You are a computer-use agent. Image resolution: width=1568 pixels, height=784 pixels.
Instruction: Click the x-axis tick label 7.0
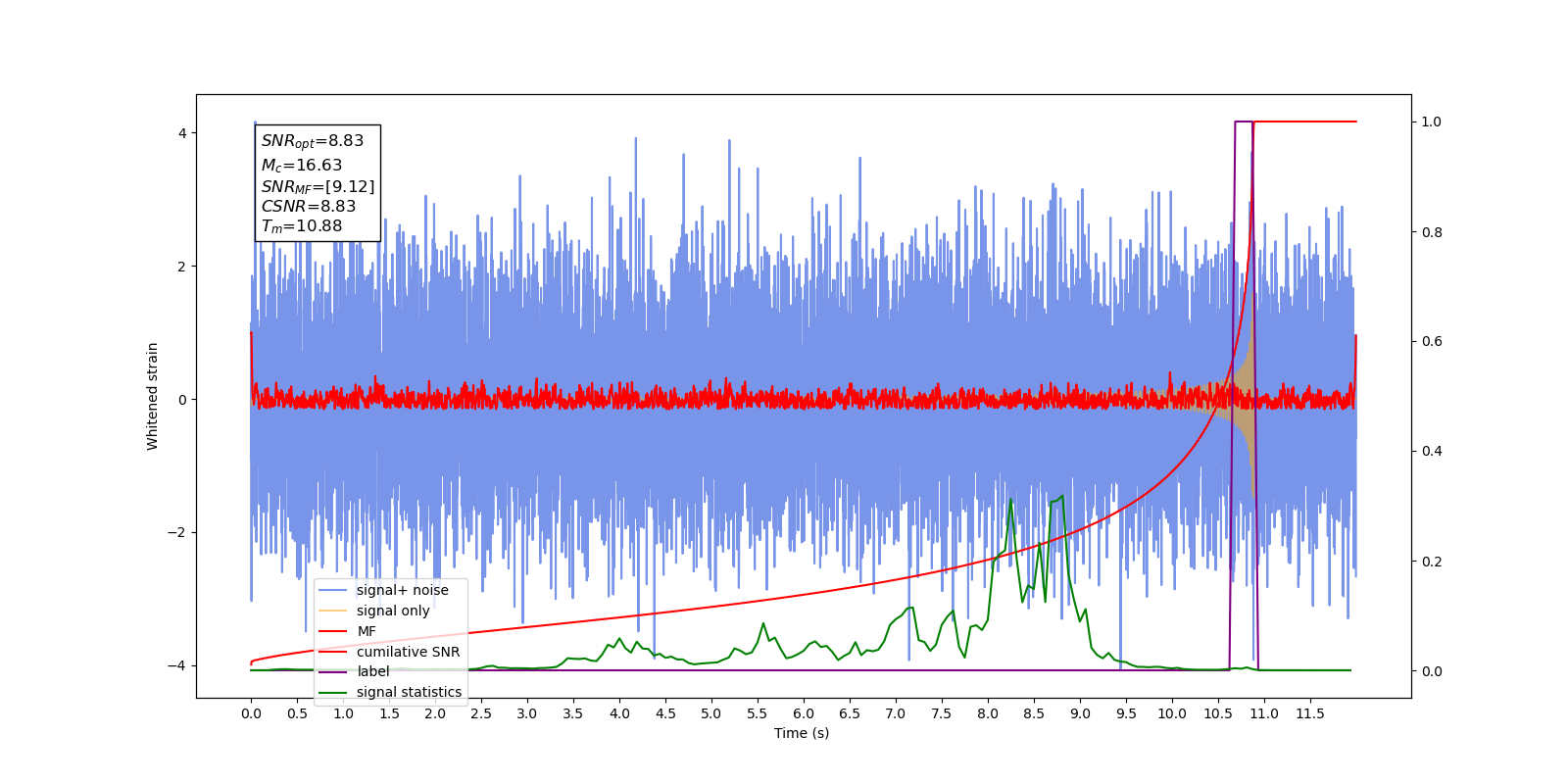click(896, 713)
